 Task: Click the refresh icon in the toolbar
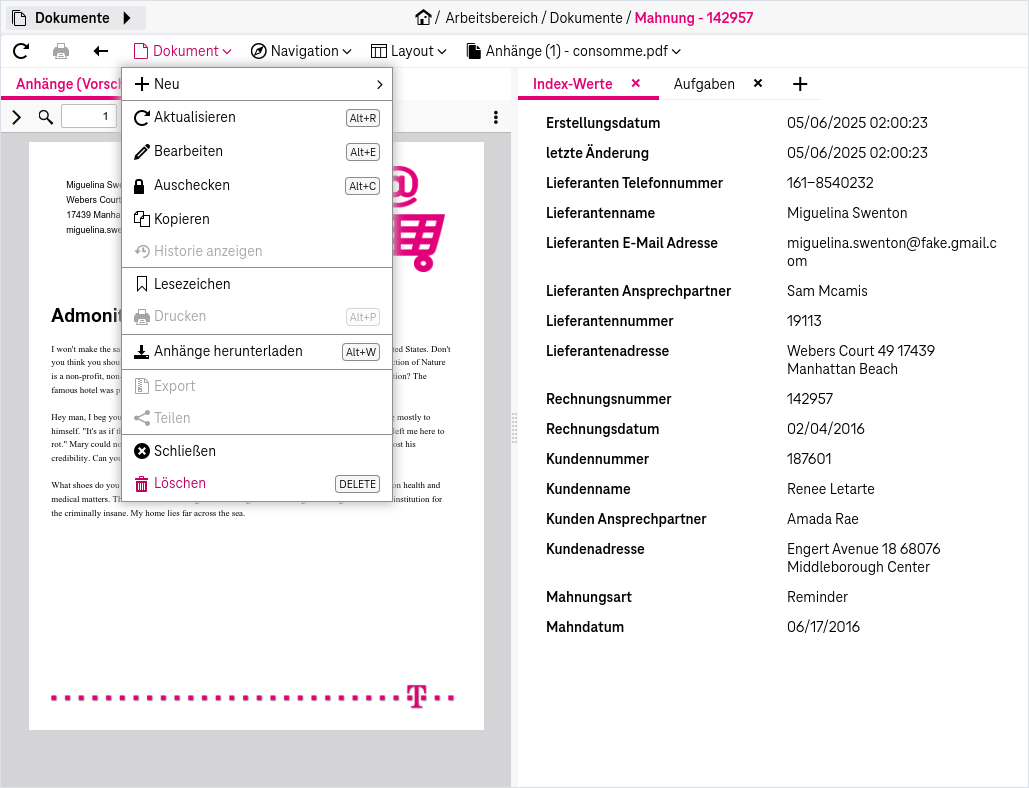click(x=21, y=51)
